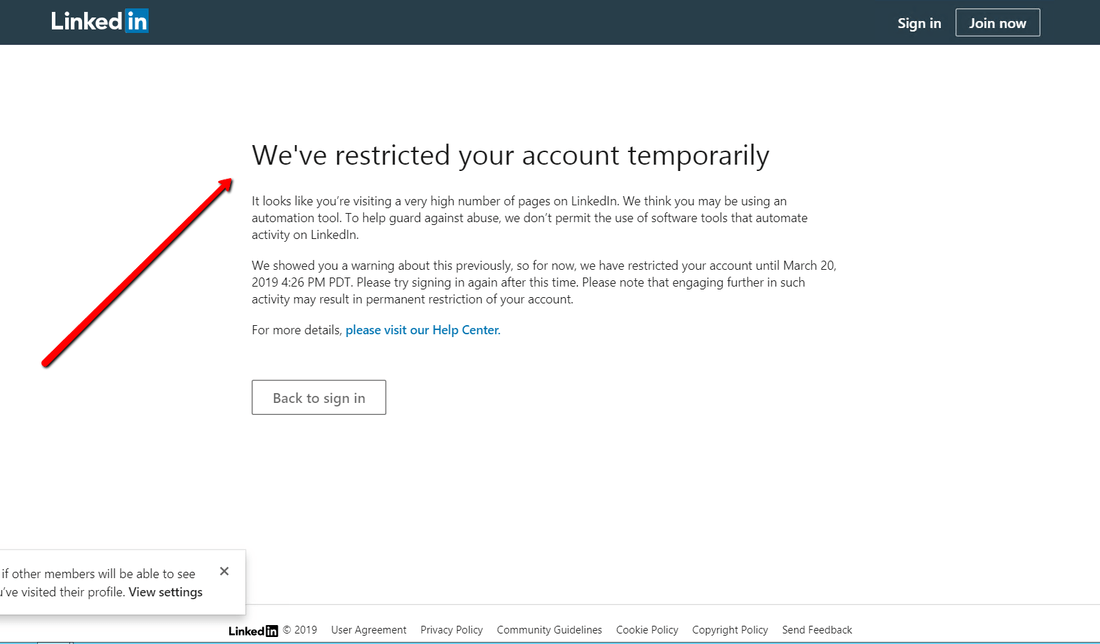Click the red arrow annotation
The width and height of the screenshot is (1100, 644).
tap(138, 271)
